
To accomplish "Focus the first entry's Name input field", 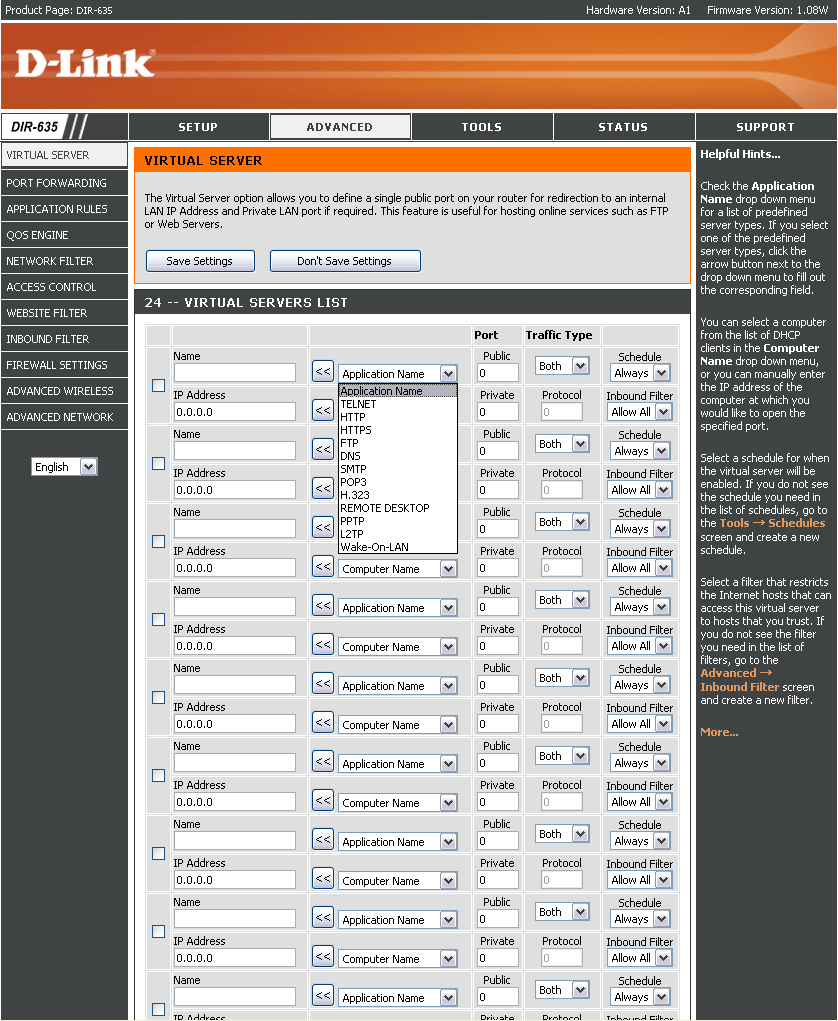I will [234, 373].
